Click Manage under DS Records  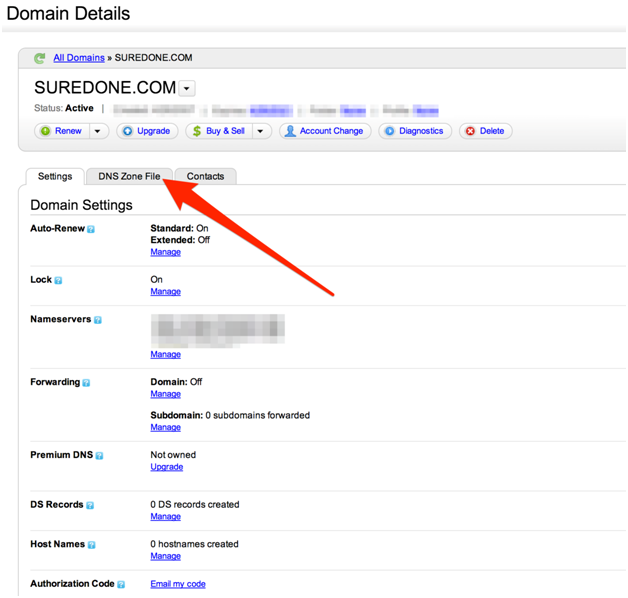tap(165, 517)
